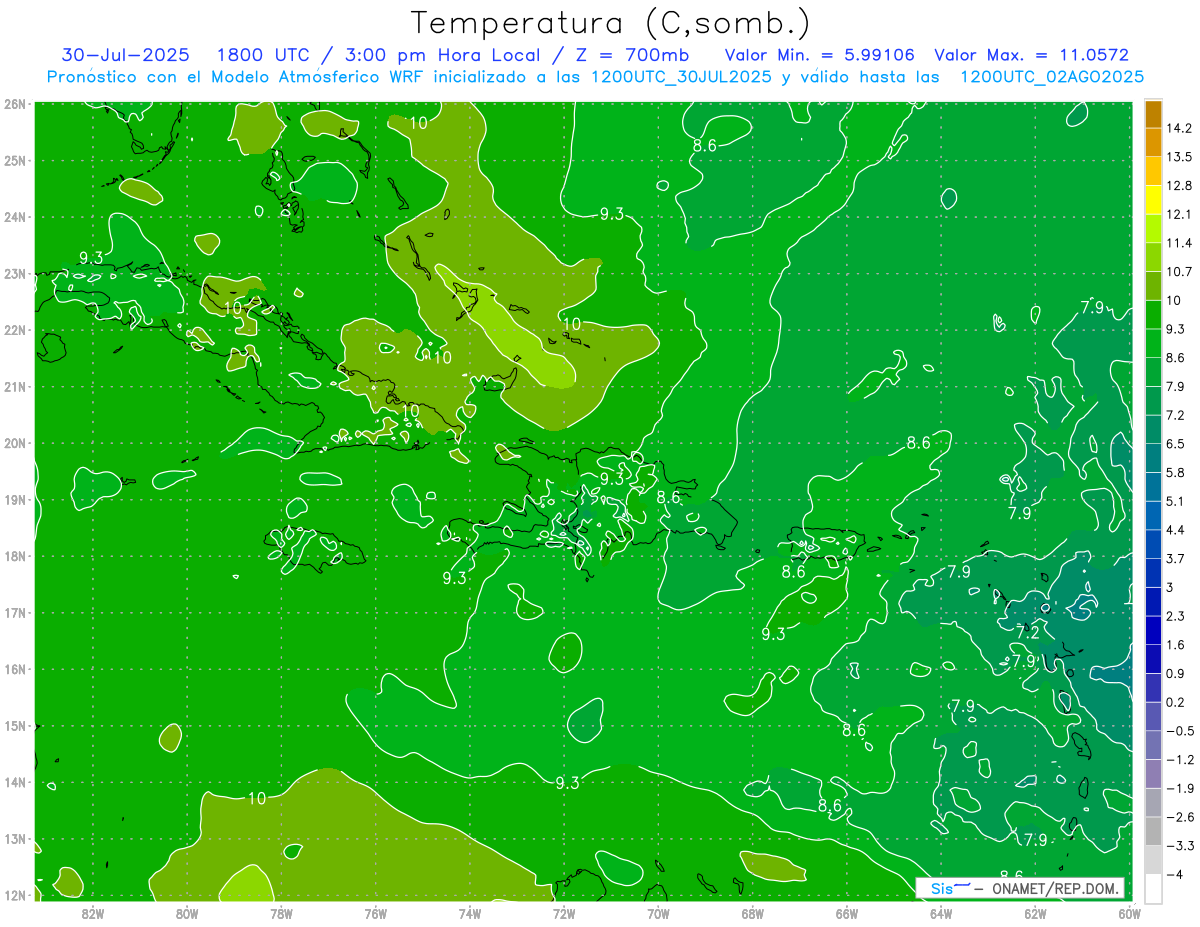
Task: Click the 9.3 contour label near 14N 72W
Action: (x=568, y=782)
